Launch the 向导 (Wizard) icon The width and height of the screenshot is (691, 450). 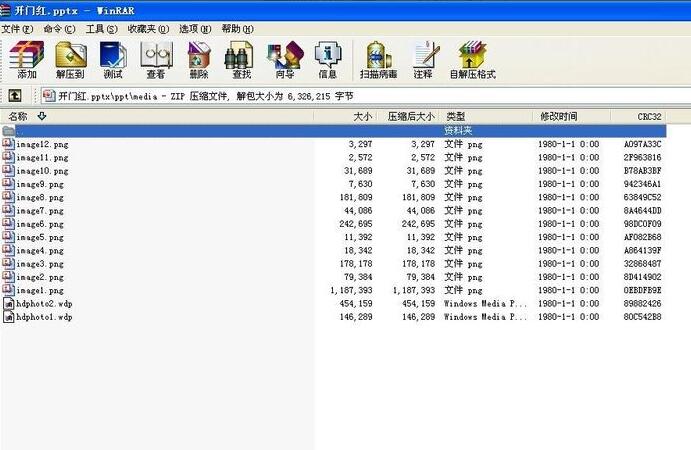[x=284, y=60]
